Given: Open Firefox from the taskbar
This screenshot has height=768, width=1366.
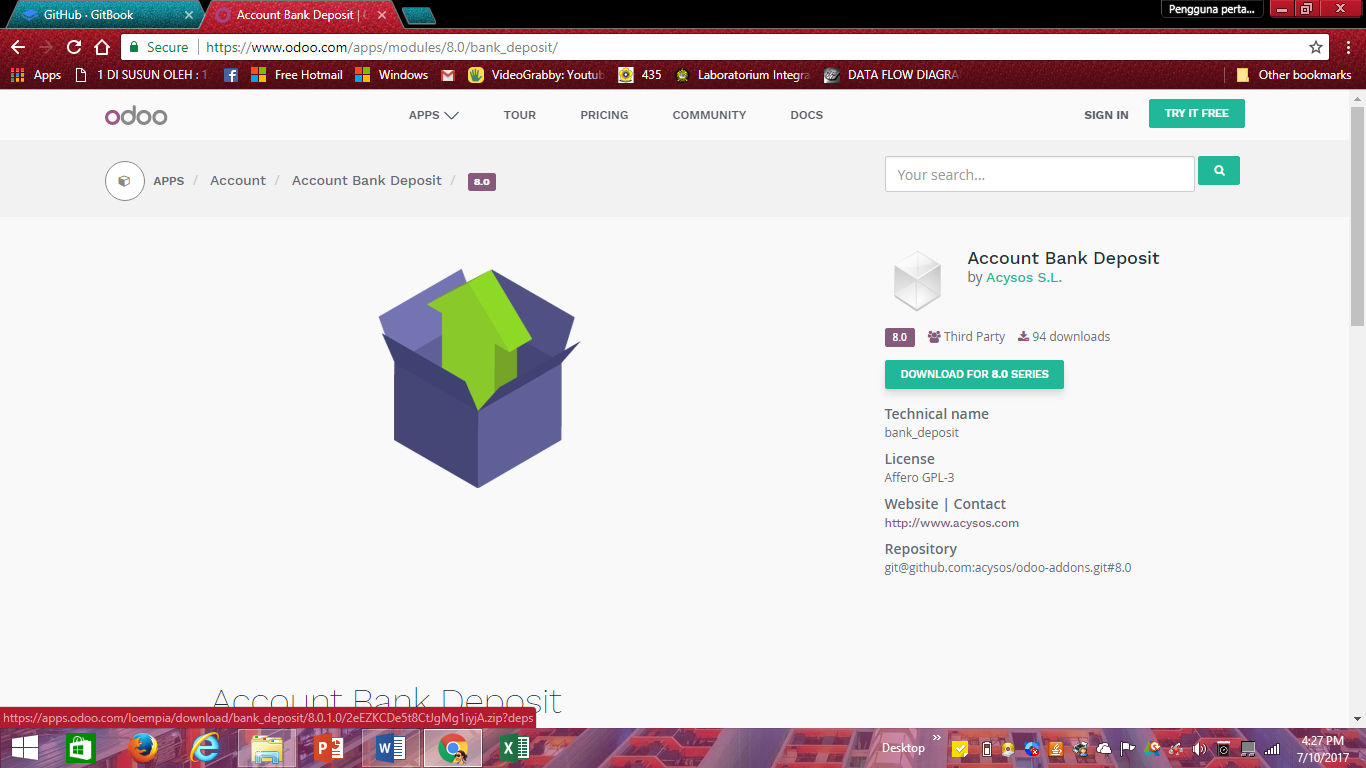Looking at the screenshot, I should 143,748.
